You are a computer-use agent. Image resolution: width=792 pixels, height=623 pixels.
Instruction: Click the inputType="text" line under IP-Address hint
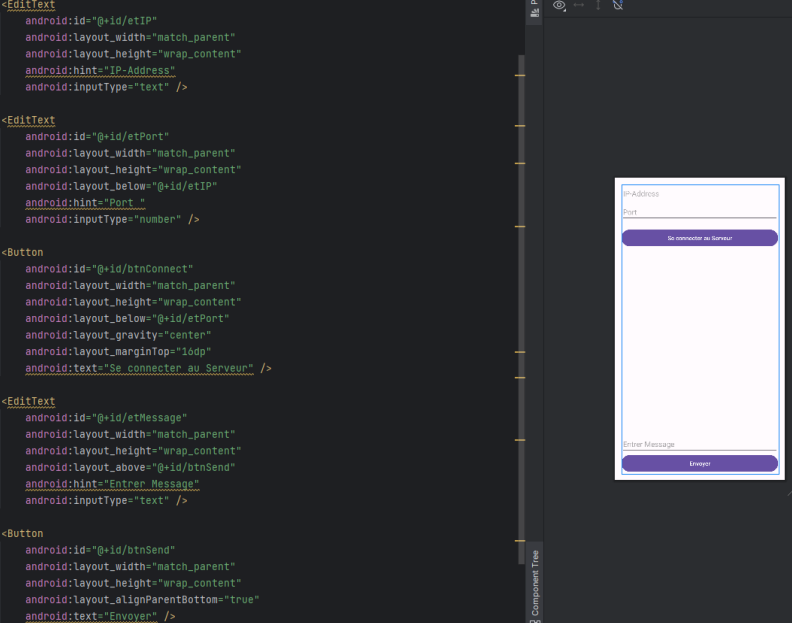coord(106,87)
